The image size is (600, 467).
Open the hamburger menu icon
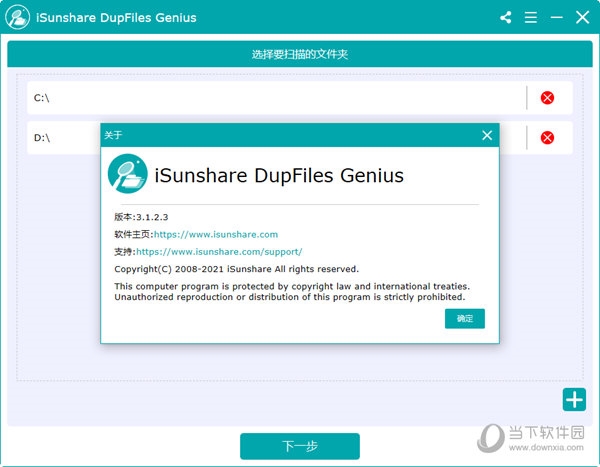(531, 17)
